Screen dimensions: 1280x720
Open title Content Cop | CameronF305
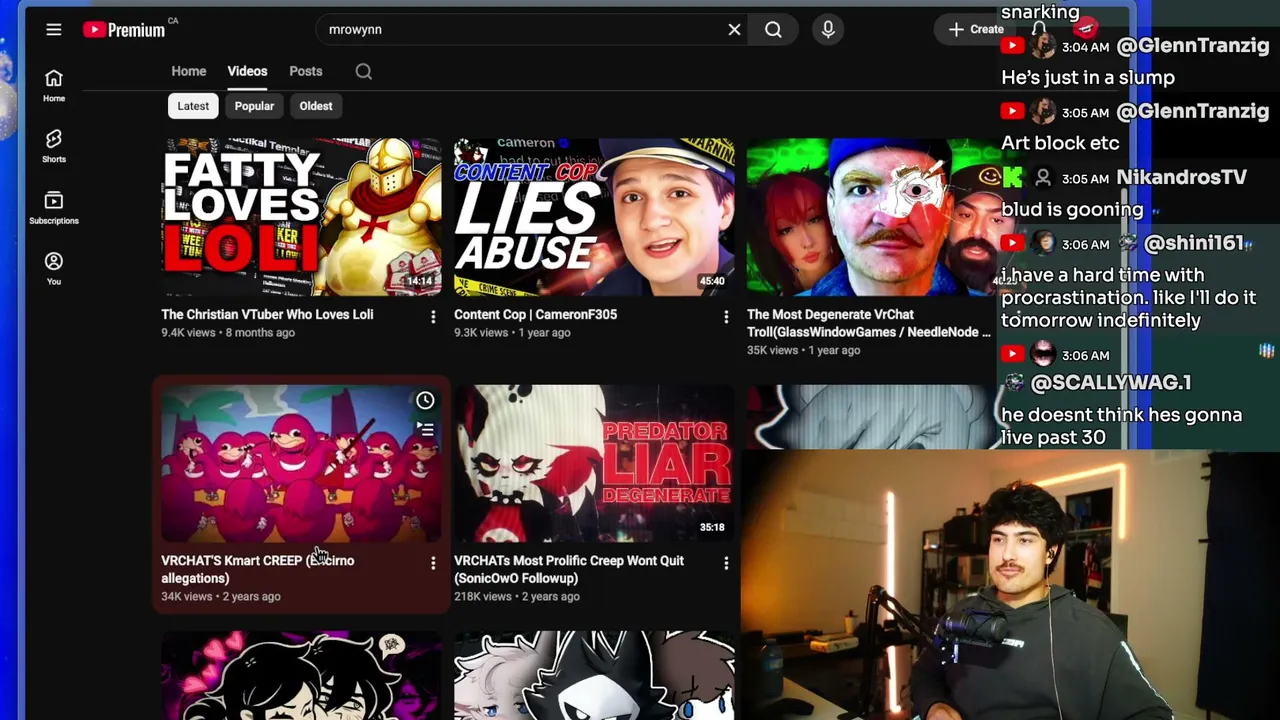coord(535,314)
